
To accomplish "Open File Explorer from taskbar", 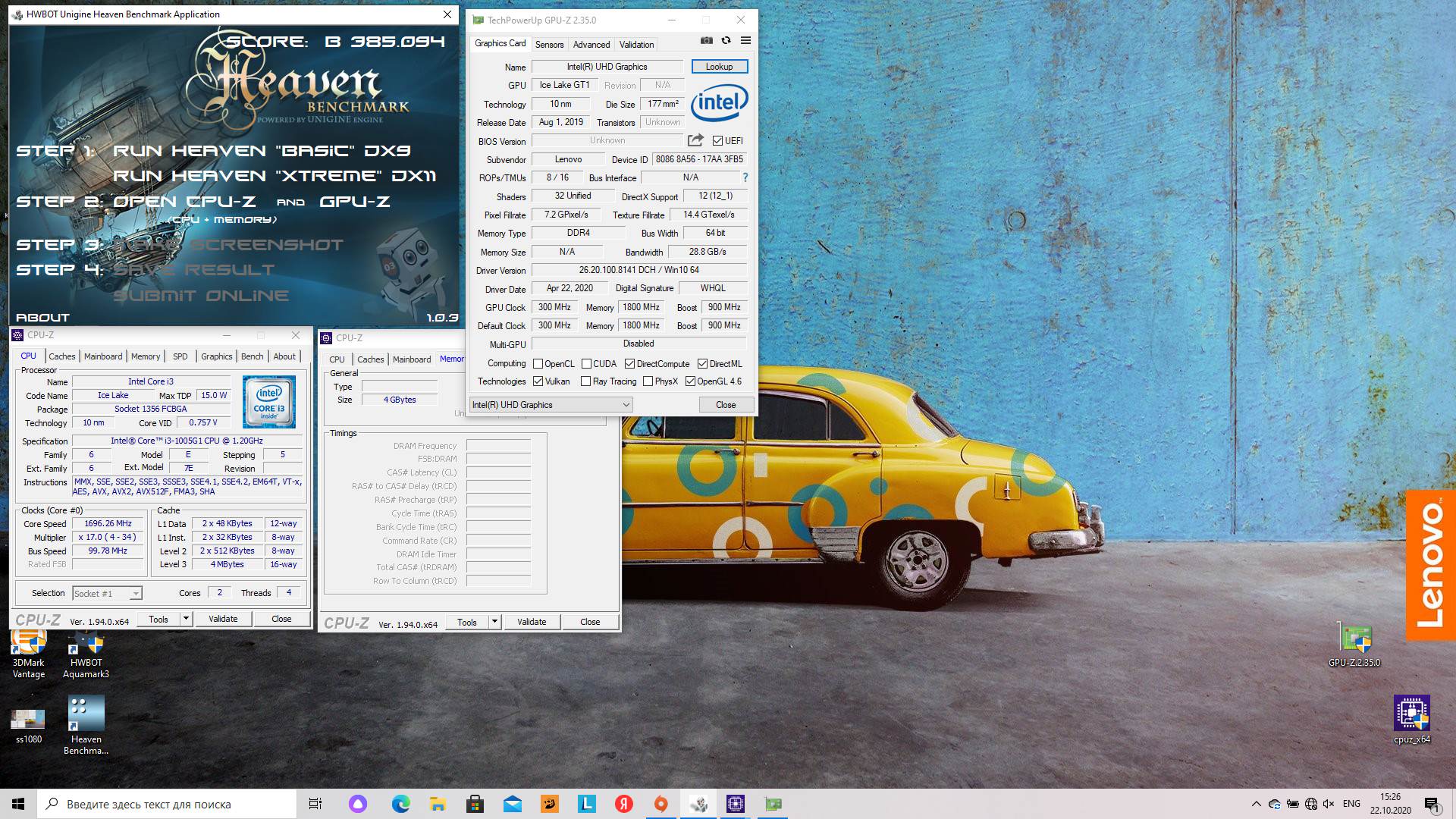I will point(438,804).
